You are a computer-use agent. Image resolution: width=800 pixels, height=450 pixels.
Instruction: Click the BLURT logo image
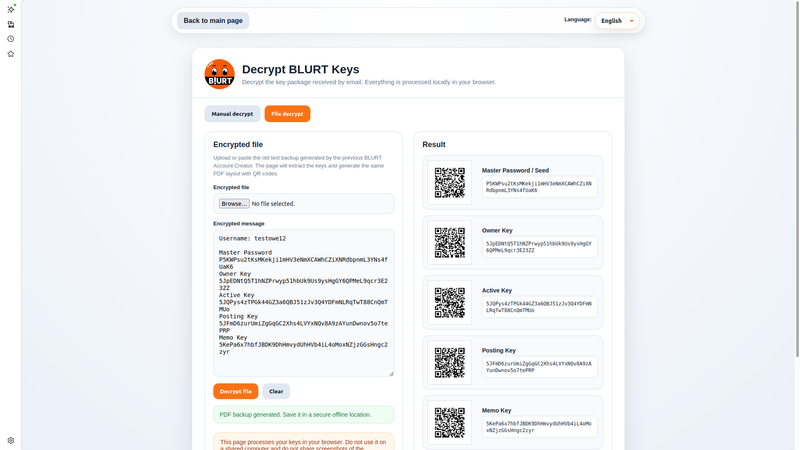219,74
